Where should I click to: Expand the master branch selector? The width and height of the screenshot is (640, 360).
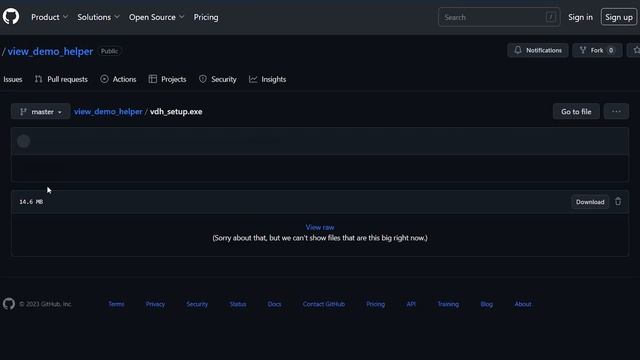point(40,111)
